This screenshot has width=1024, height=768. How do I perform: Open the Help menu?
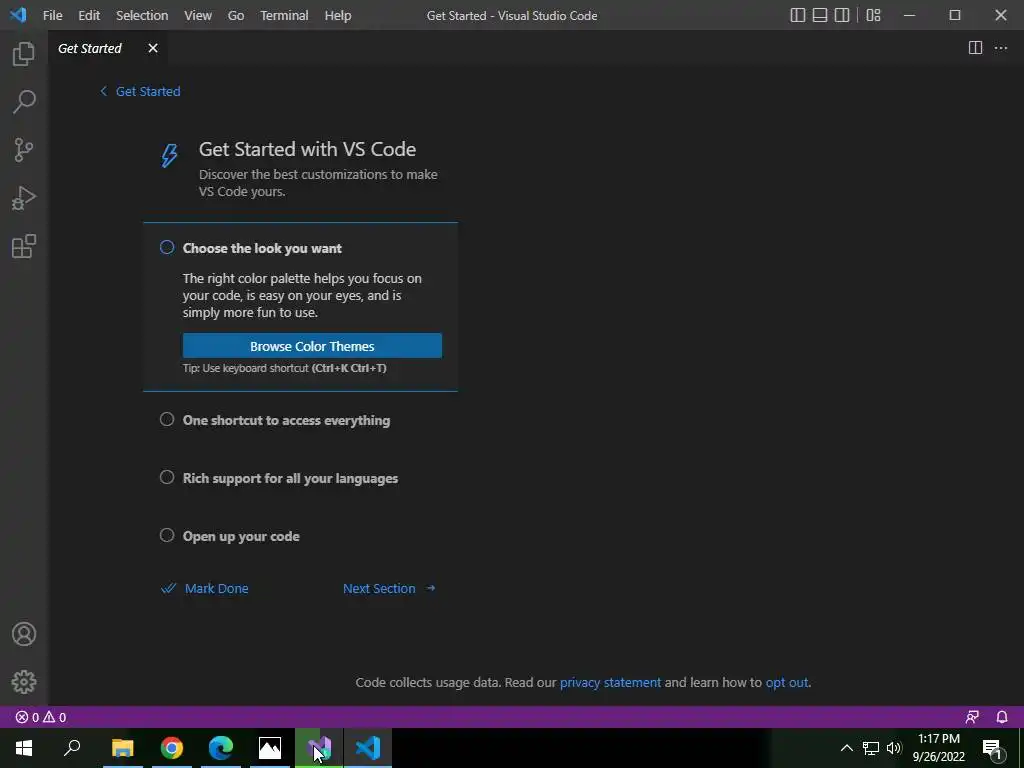[x=338, y=15]
